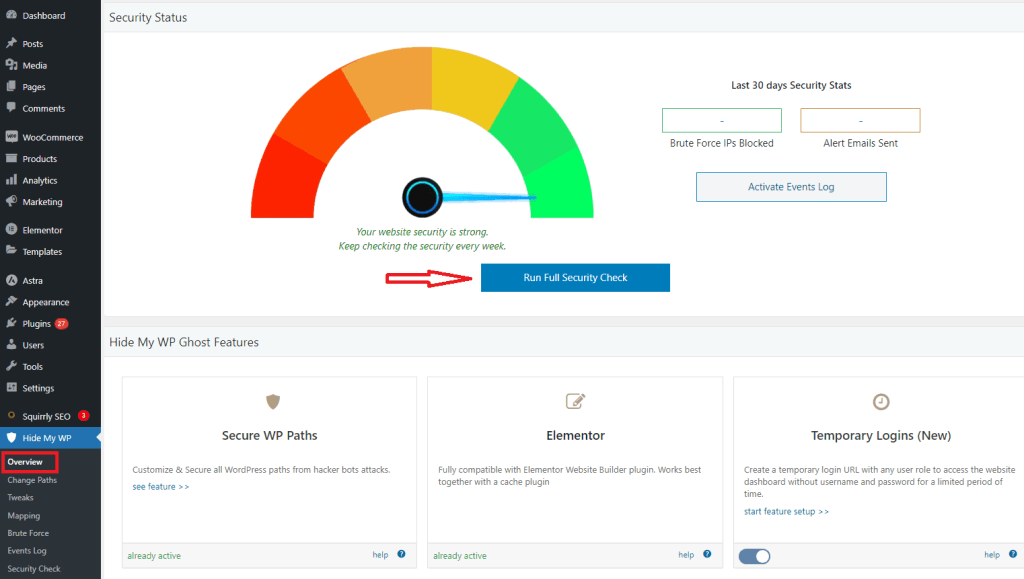Open the Tweaks submenu
Screen dimensions: 1024x579
tap(20, 497)
